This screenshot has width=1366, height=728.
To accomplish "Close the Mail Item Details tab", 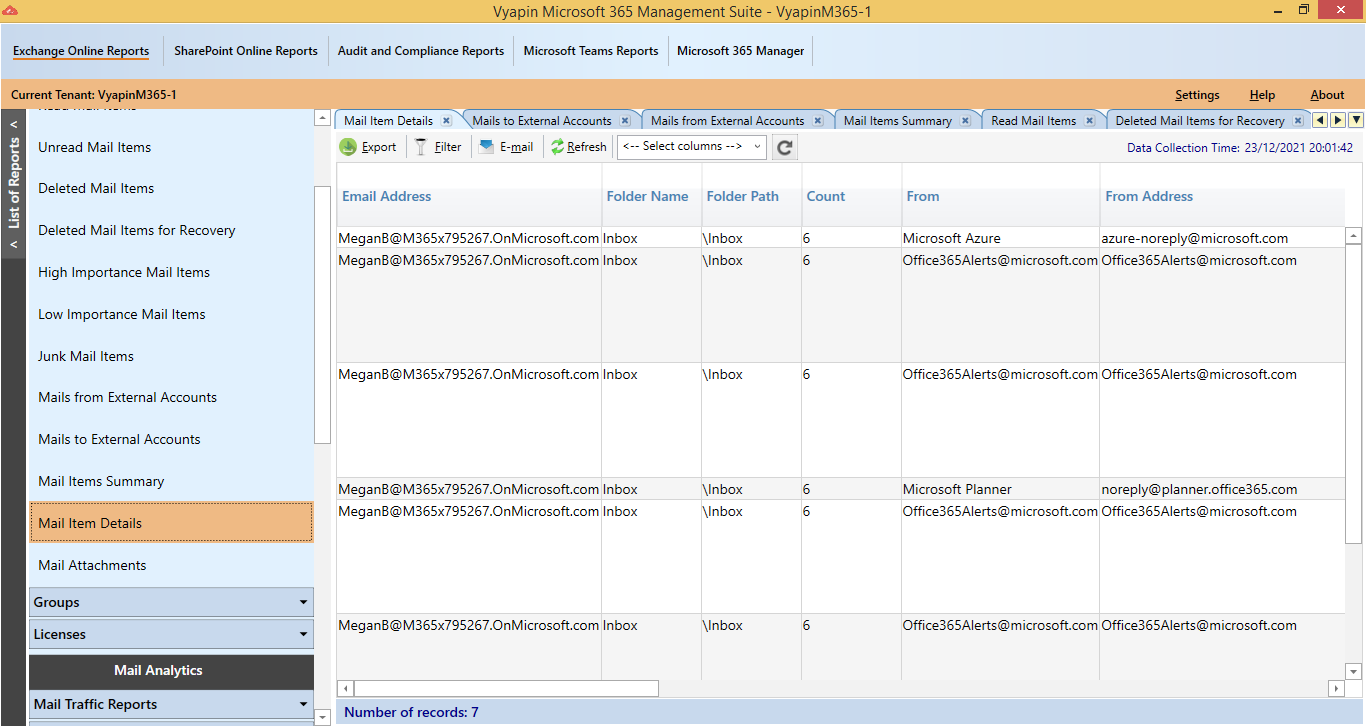I will [x=447, y=120].
